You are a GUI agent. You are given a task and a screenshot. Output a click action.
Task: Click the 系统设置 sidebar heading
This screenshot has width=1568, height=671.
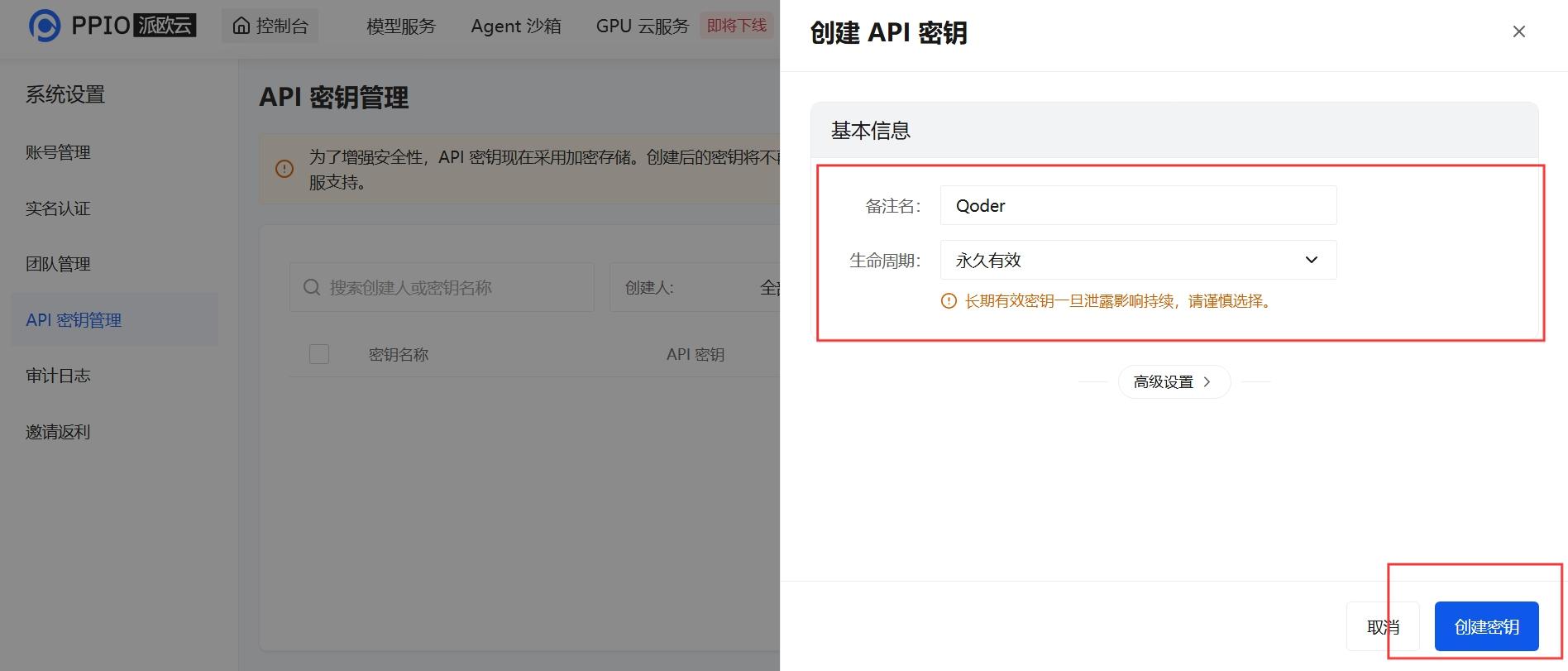pyautogui.click(x=65, y=94)
